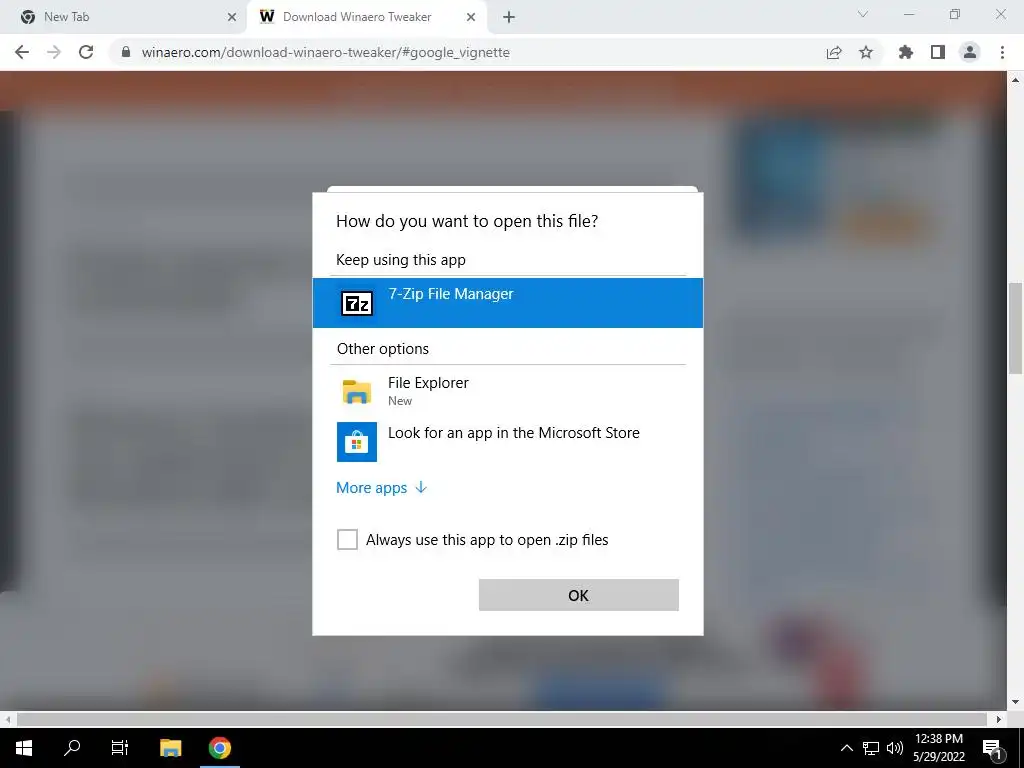This screenshot has width=1024, height=768.
Task: Open the volume speaker control
Action: [x=895, y=748]
